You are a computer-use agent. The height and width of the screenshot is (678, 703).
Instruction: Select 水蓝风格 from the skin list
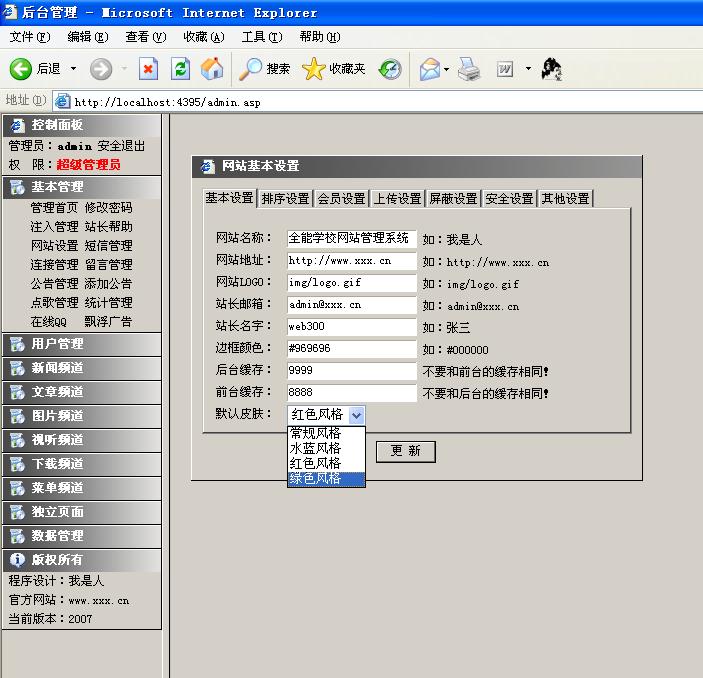pos(315,449)
